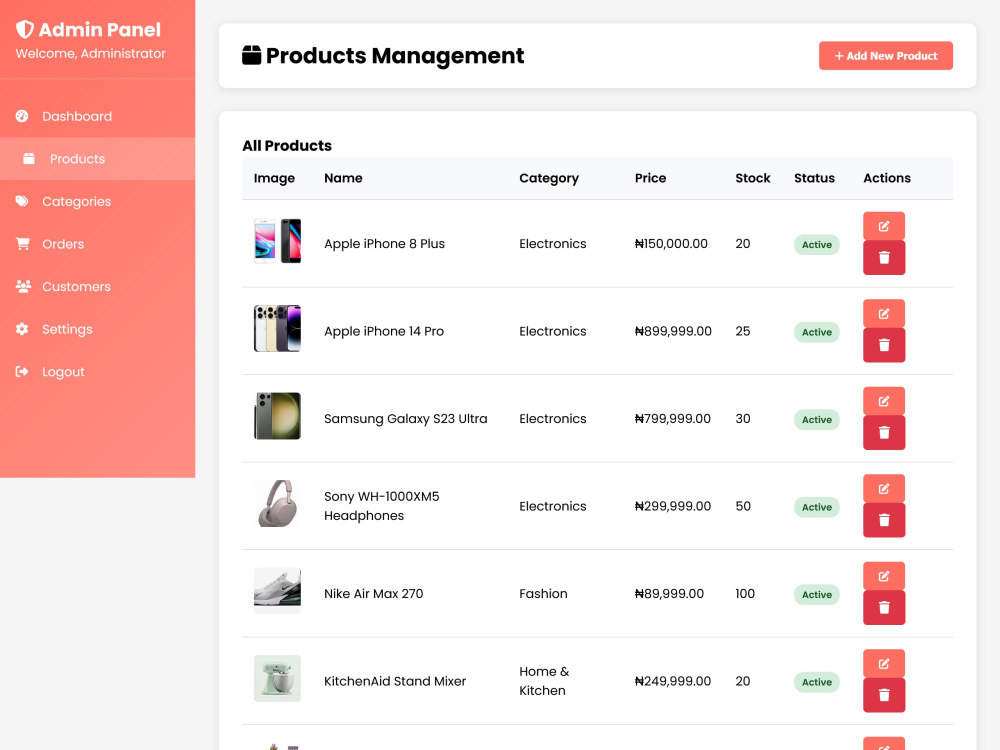Viewport: 1000px width, 750px height.
Task: Click the stock value 100
Action: (x=745, y=594)
